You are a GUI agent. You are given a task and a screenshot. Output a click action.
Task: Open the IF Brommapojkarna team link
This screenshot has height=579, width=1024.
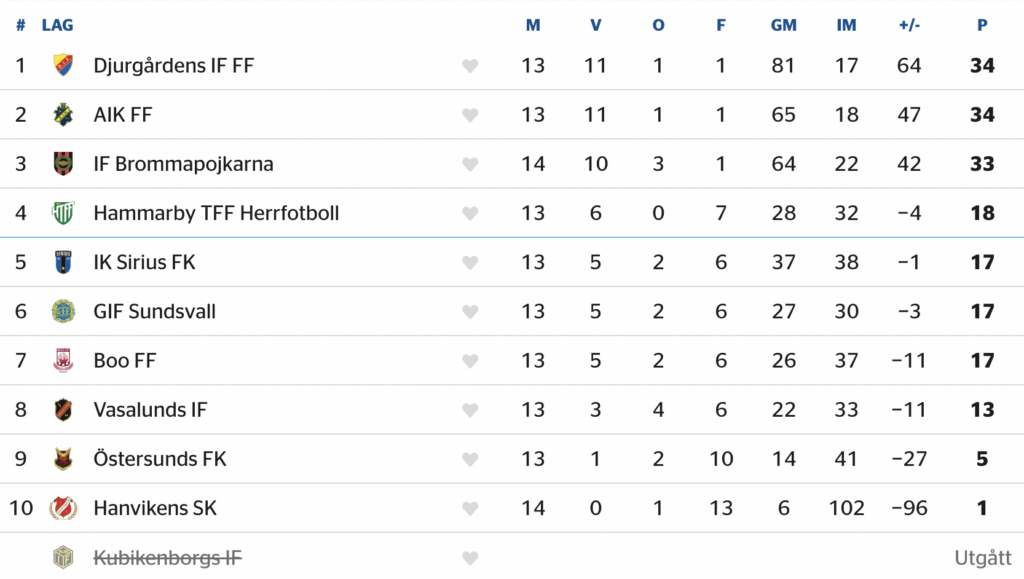183,164
